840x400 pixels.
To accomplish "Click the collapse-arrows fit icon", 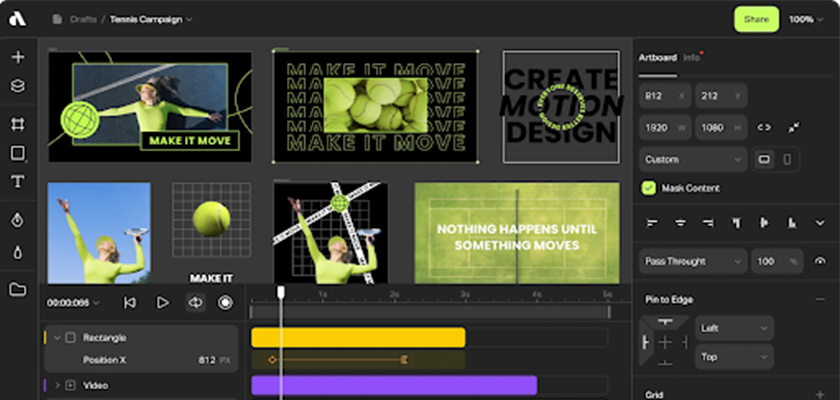I will coord(793,127).
